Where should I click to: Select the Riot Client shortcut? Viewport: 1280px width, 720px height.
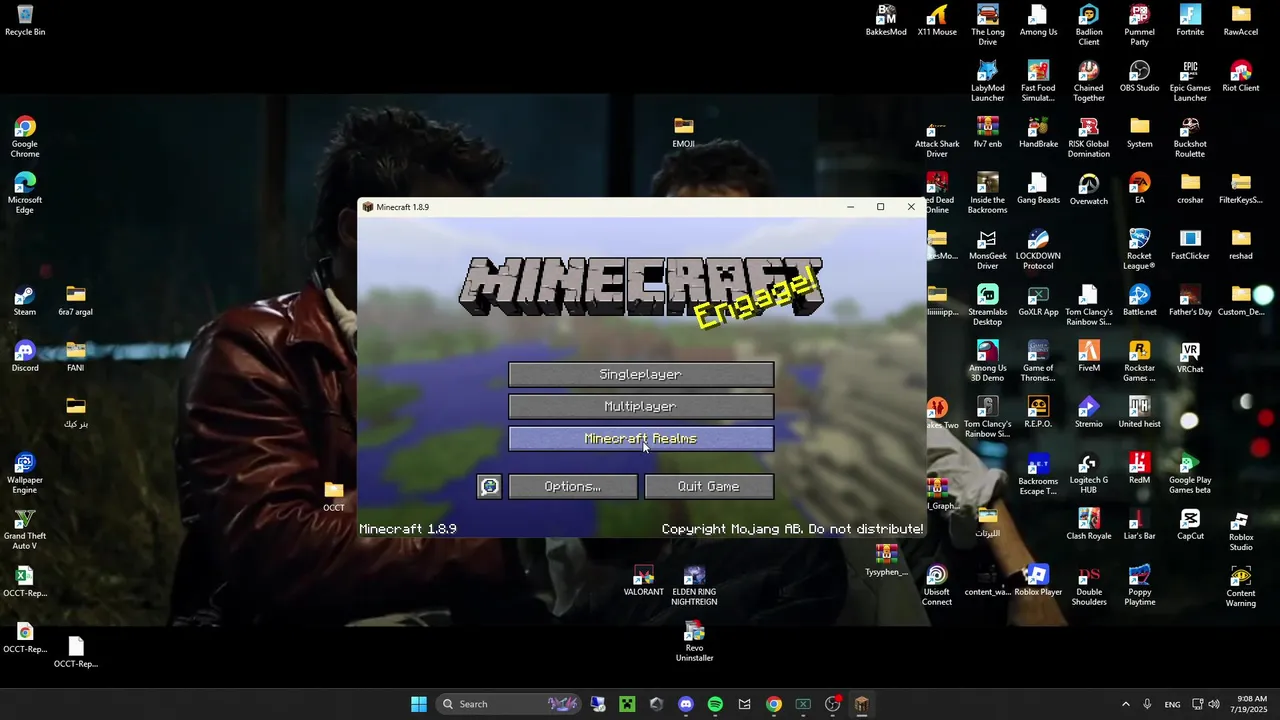[x=1241, y=77]
